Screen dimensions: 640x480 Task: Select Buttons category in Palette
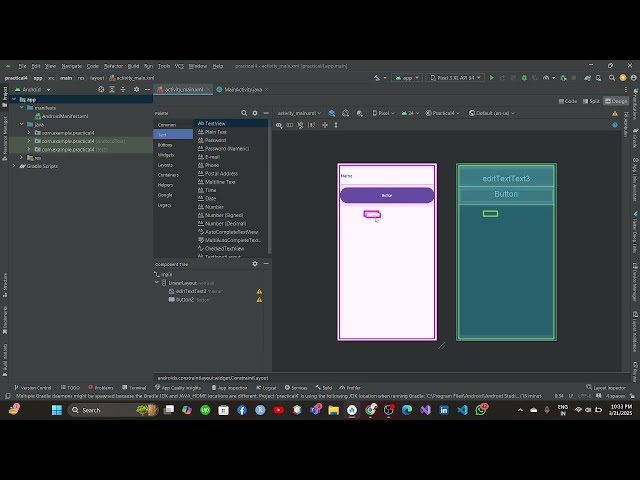tap(165, 145)
